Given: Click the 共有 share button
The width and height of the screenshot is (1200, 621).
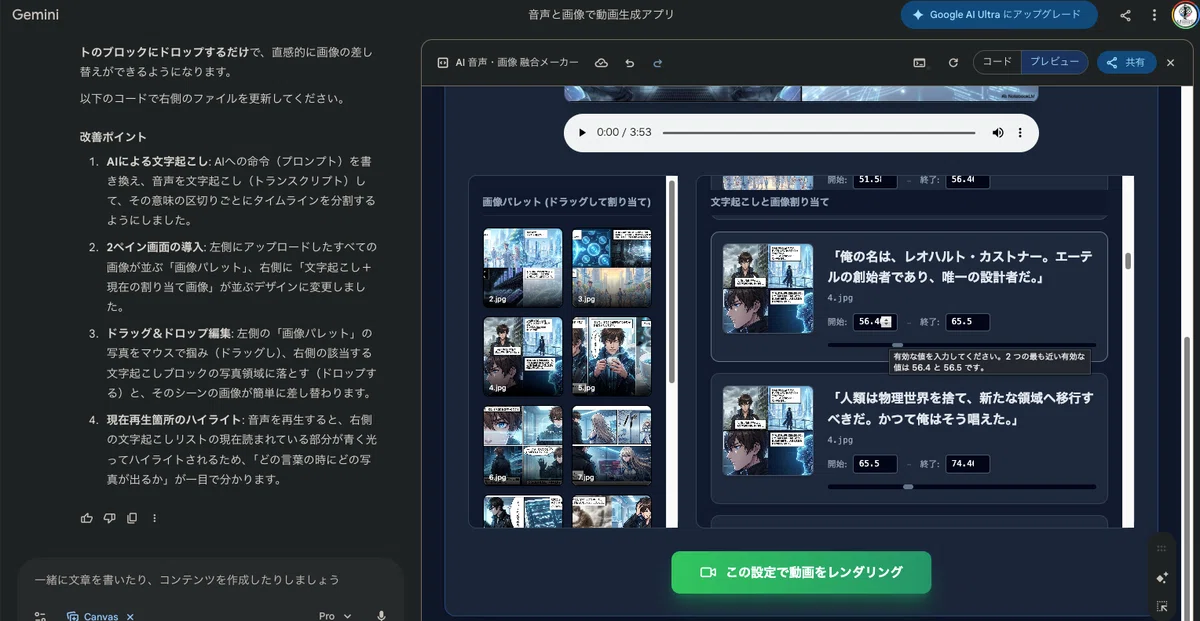Looking at the screenshot, I should click(x=1126, y=62).
